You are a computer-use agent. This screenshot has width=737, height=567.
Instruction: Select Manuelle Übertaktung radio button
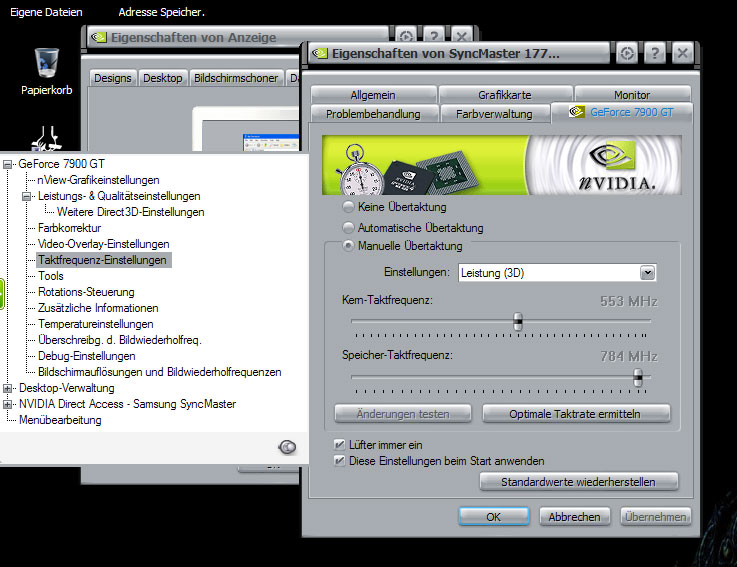pos(348,246)
